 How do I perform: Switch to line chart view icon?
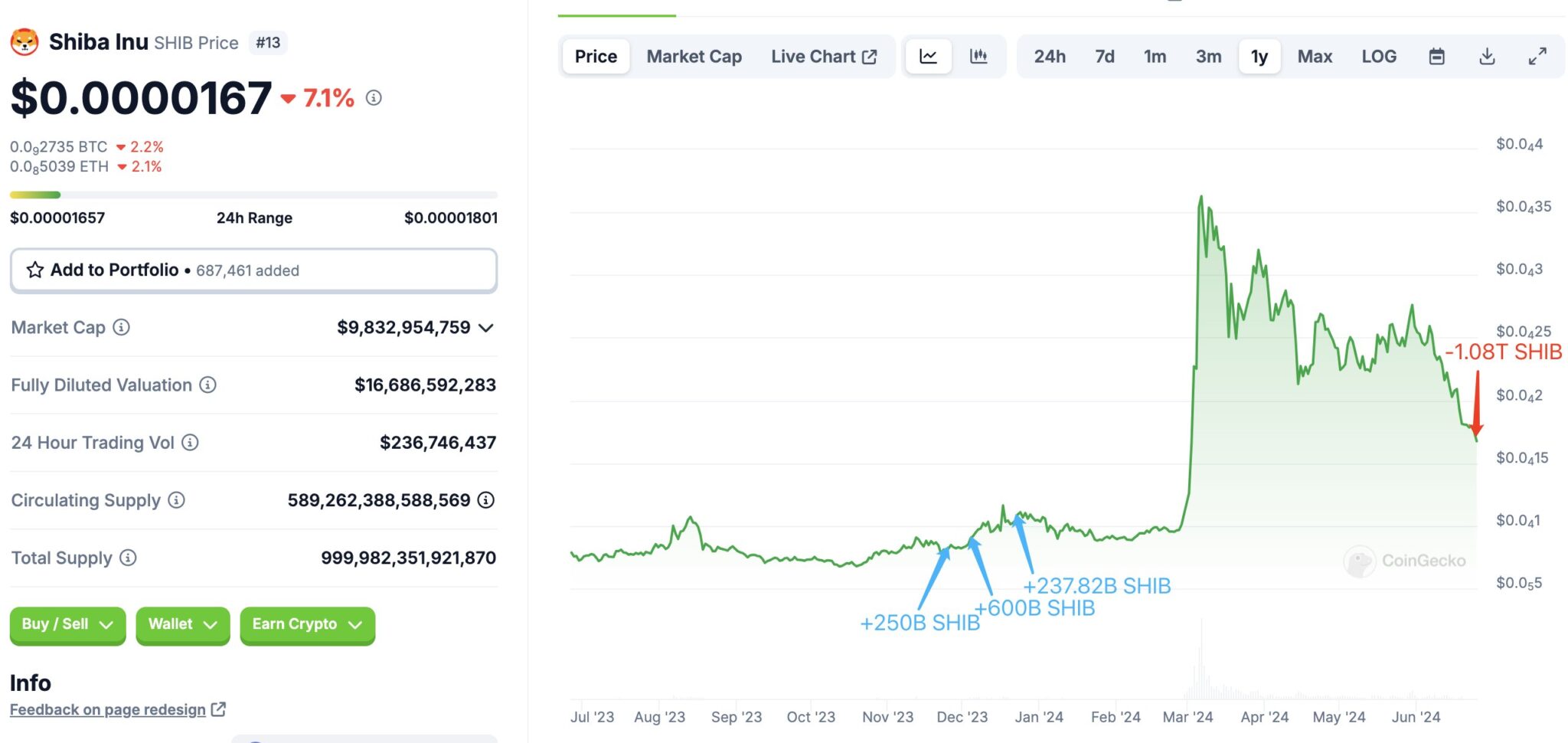click(928, 57)
